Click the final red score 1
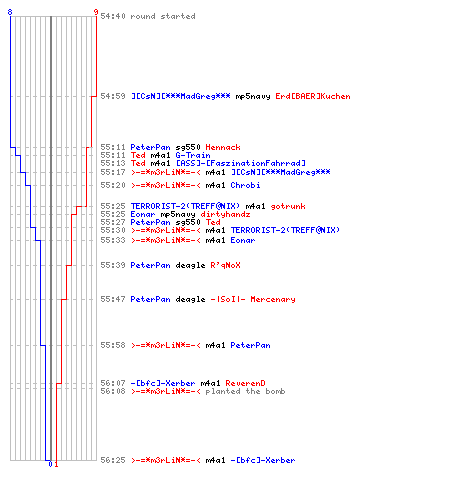This screenshot has height=500, width=450. (x=56, y=464)
